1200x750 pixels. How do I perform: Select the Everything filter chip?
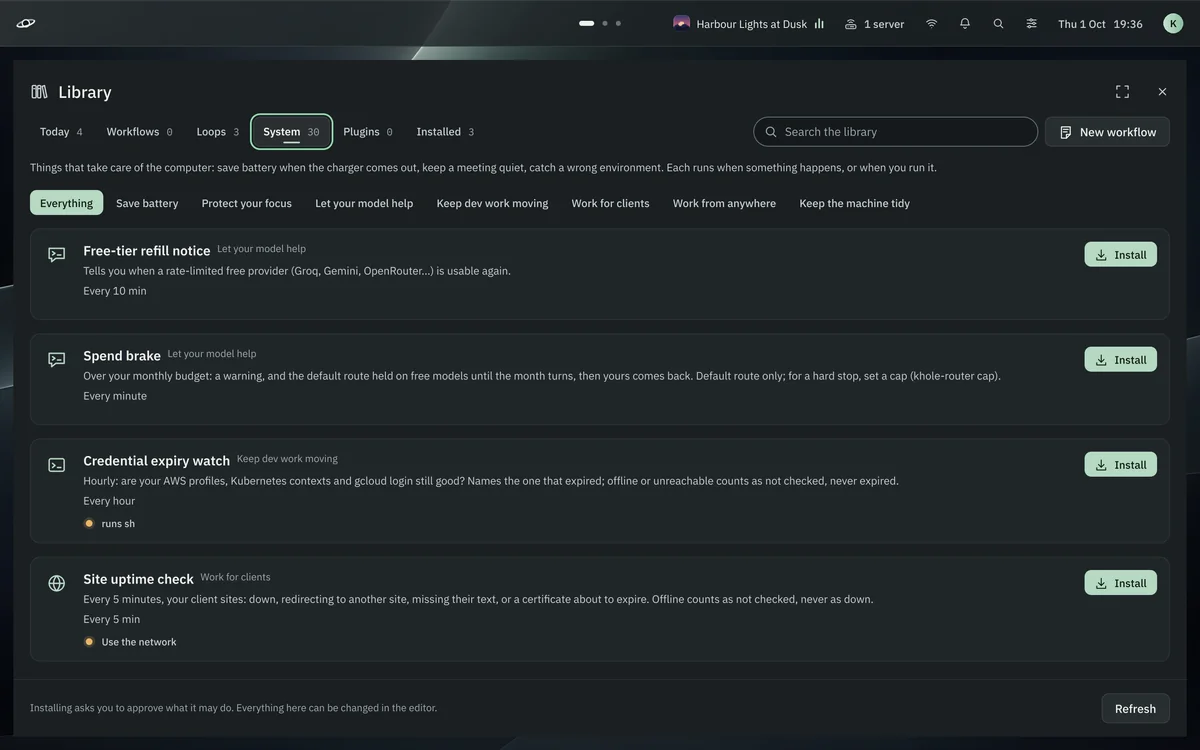pyautogui.click(x=66, y=203)
